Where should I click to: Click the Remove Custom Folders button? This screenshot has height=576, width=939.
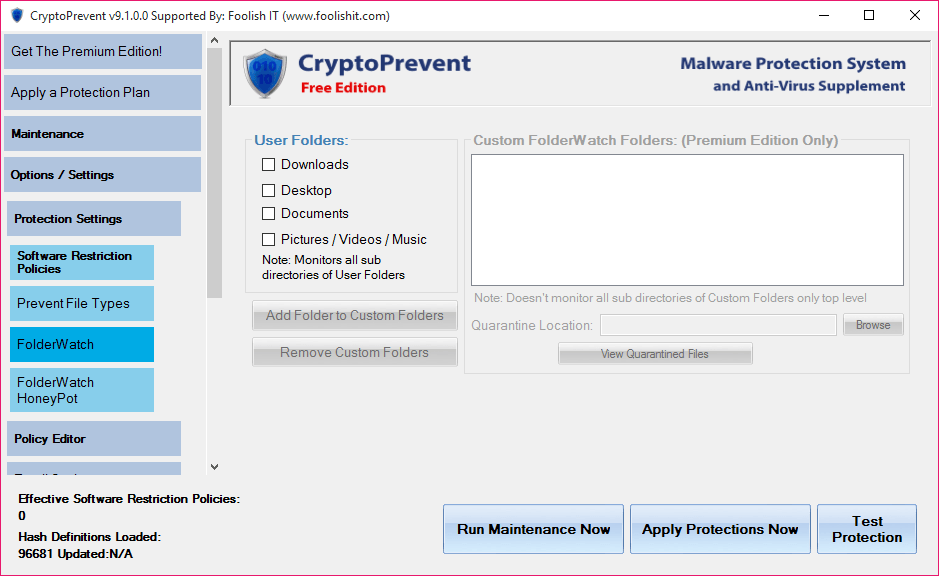355,352
